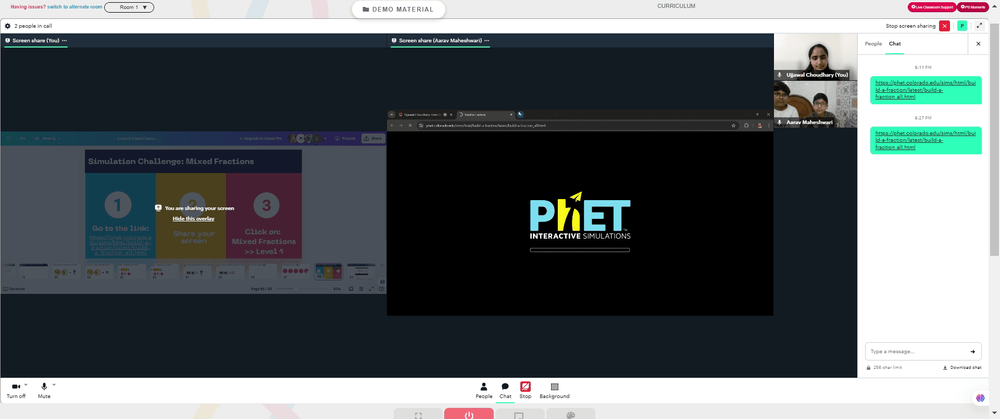Open People from bottom toolbar
The image size is (1000, 419).
pyautogui.click(x=484, y=390)
